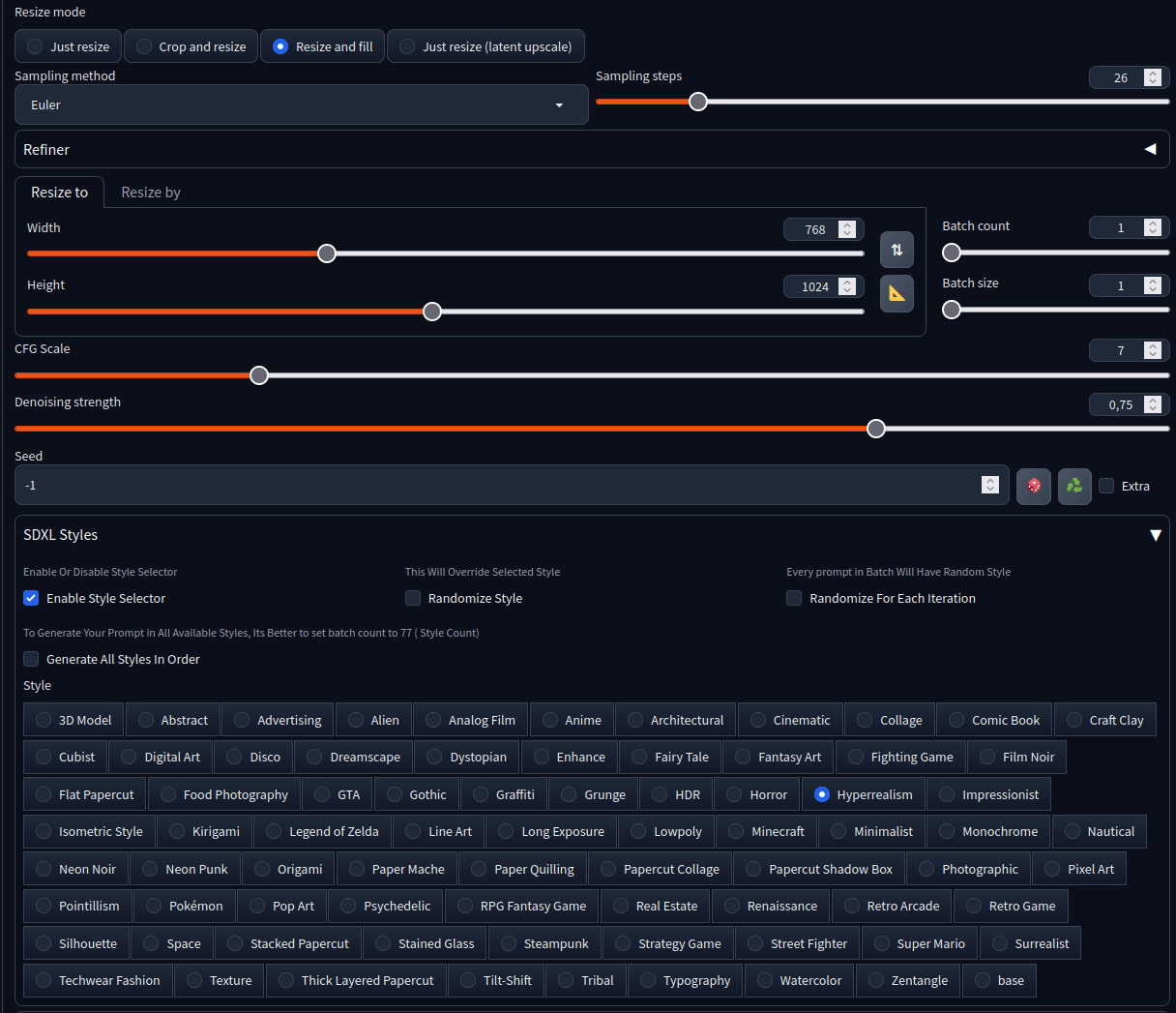Pick the Pokémon style

(x=184, y=906)
